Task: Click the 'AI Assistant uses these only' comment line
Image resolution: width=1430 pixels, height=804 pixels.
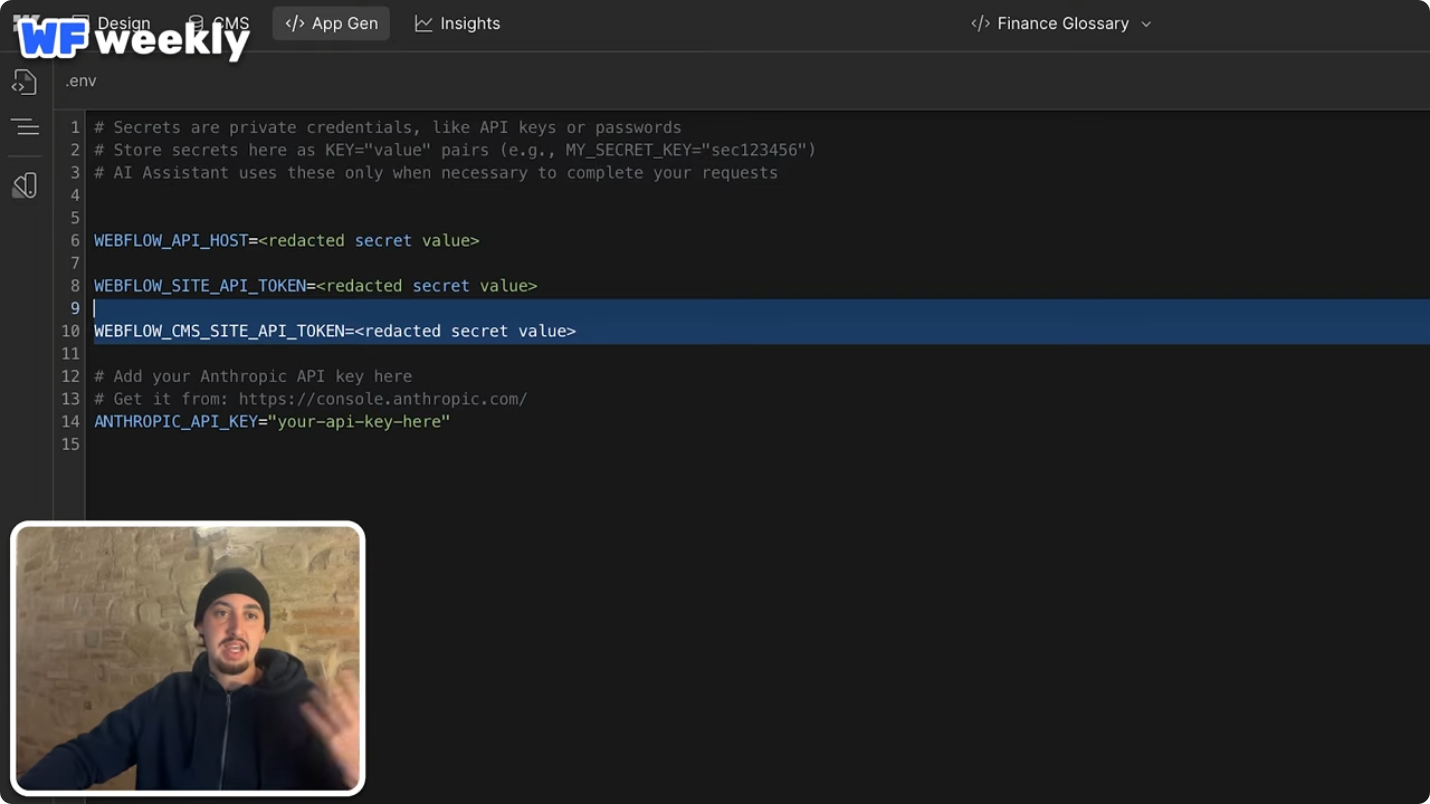Action: coord(436,173)
